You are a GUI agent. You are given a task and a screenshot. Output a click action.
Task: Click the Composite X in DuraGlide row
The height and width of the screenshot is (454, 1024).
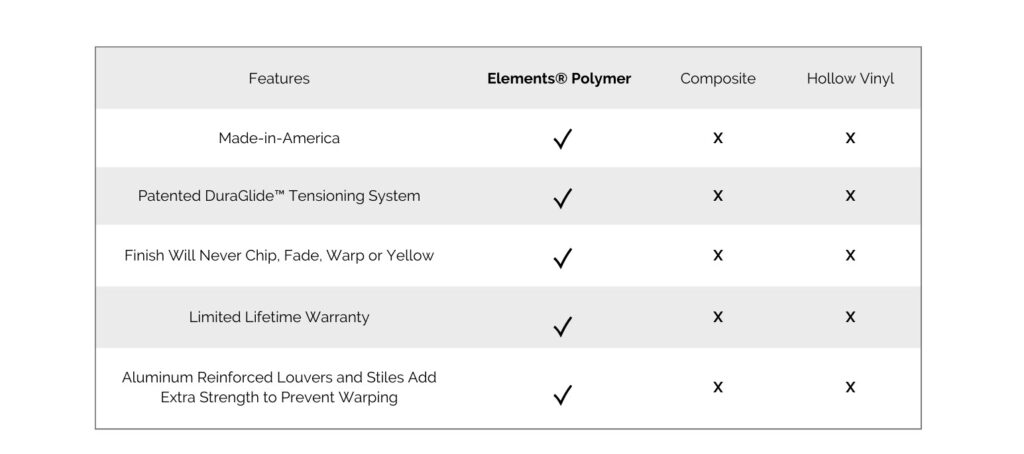718,195
